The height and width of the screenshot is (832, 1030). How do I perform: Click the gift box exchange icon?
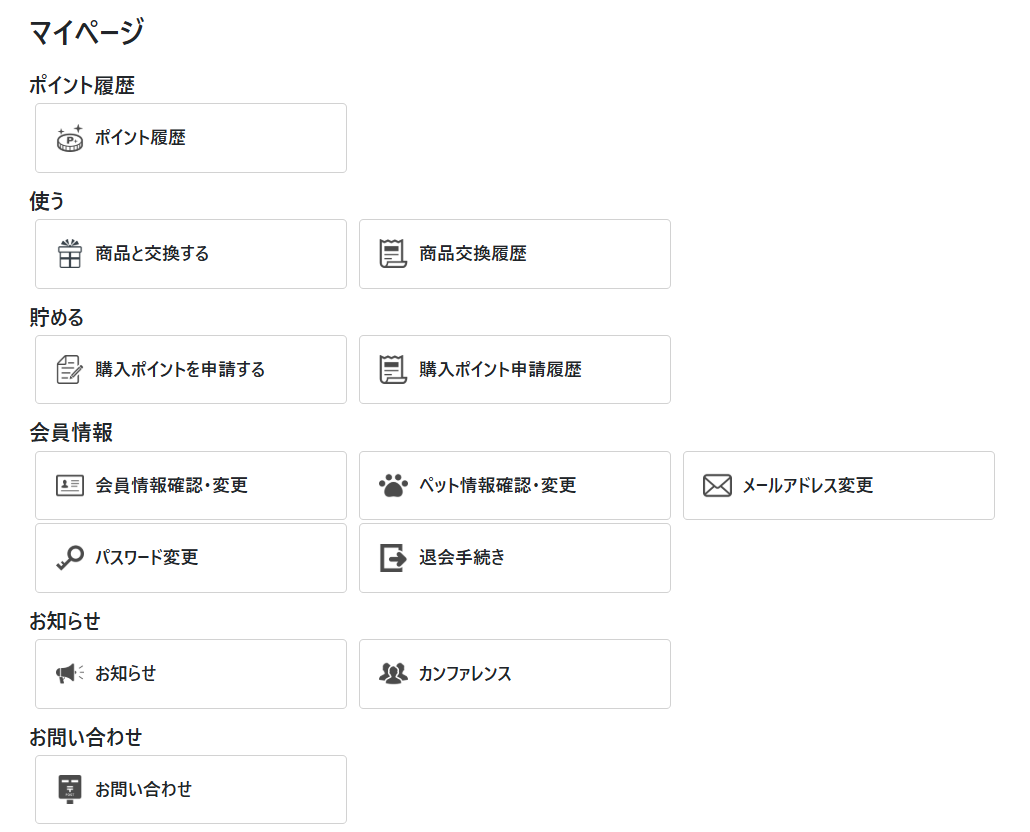click(x=70, y=254)
